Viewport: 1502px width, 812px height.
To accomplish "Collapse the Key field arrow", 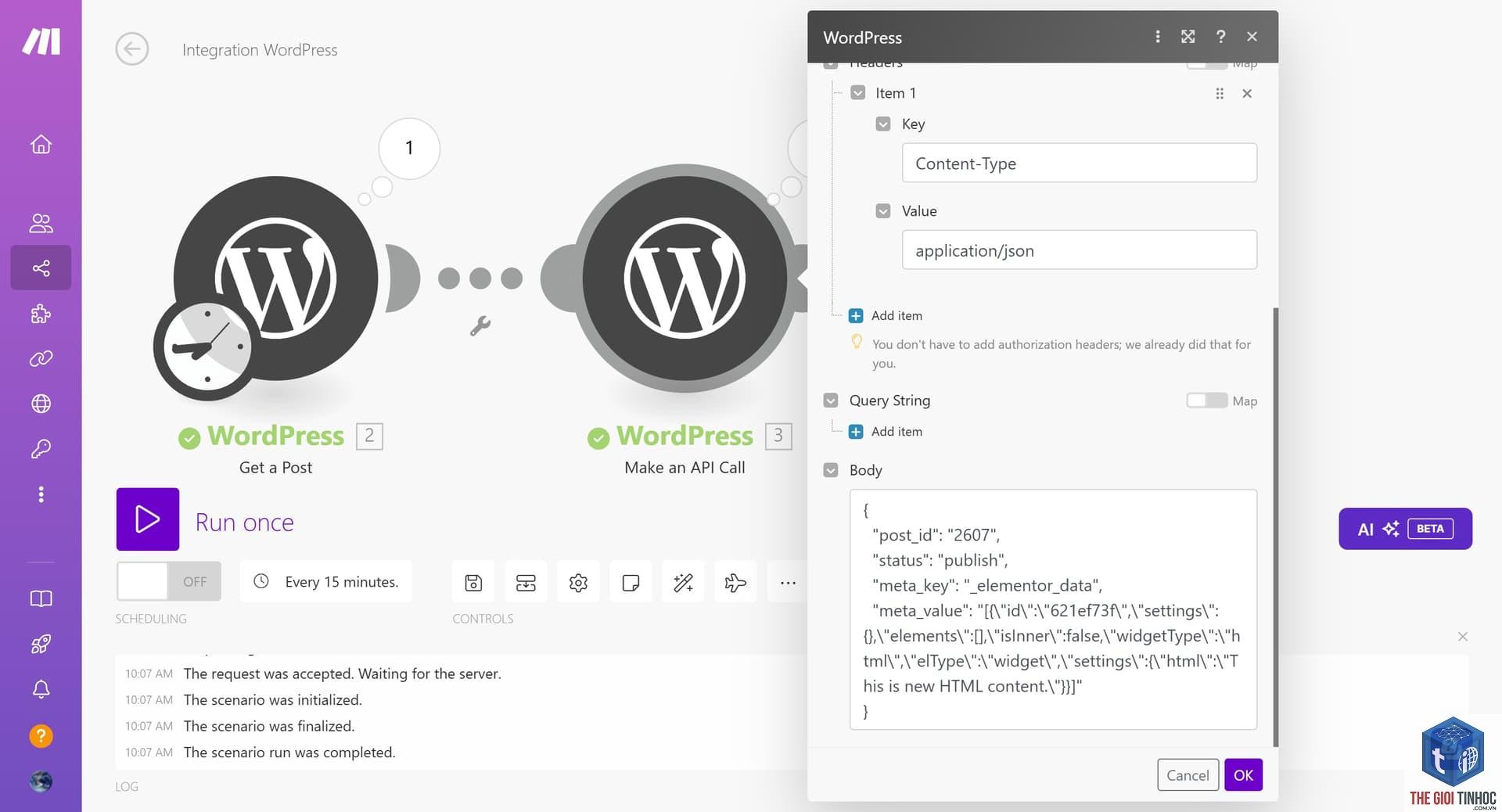I will click(x=883, y=124).
